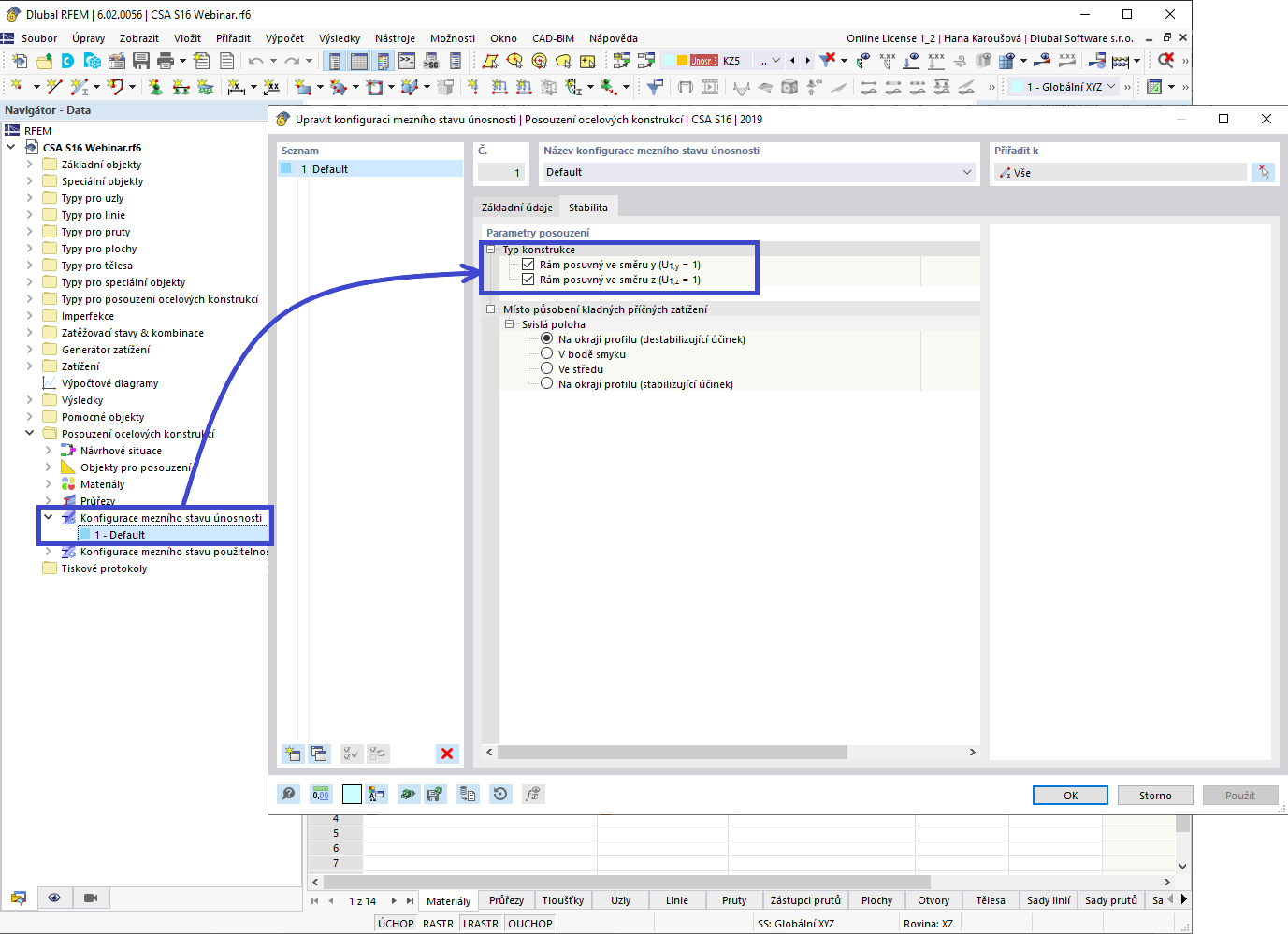The height and width of the screenshot is (934, 1288).
Task: Click the LRASTR status bar button
Action: point(481,924)
